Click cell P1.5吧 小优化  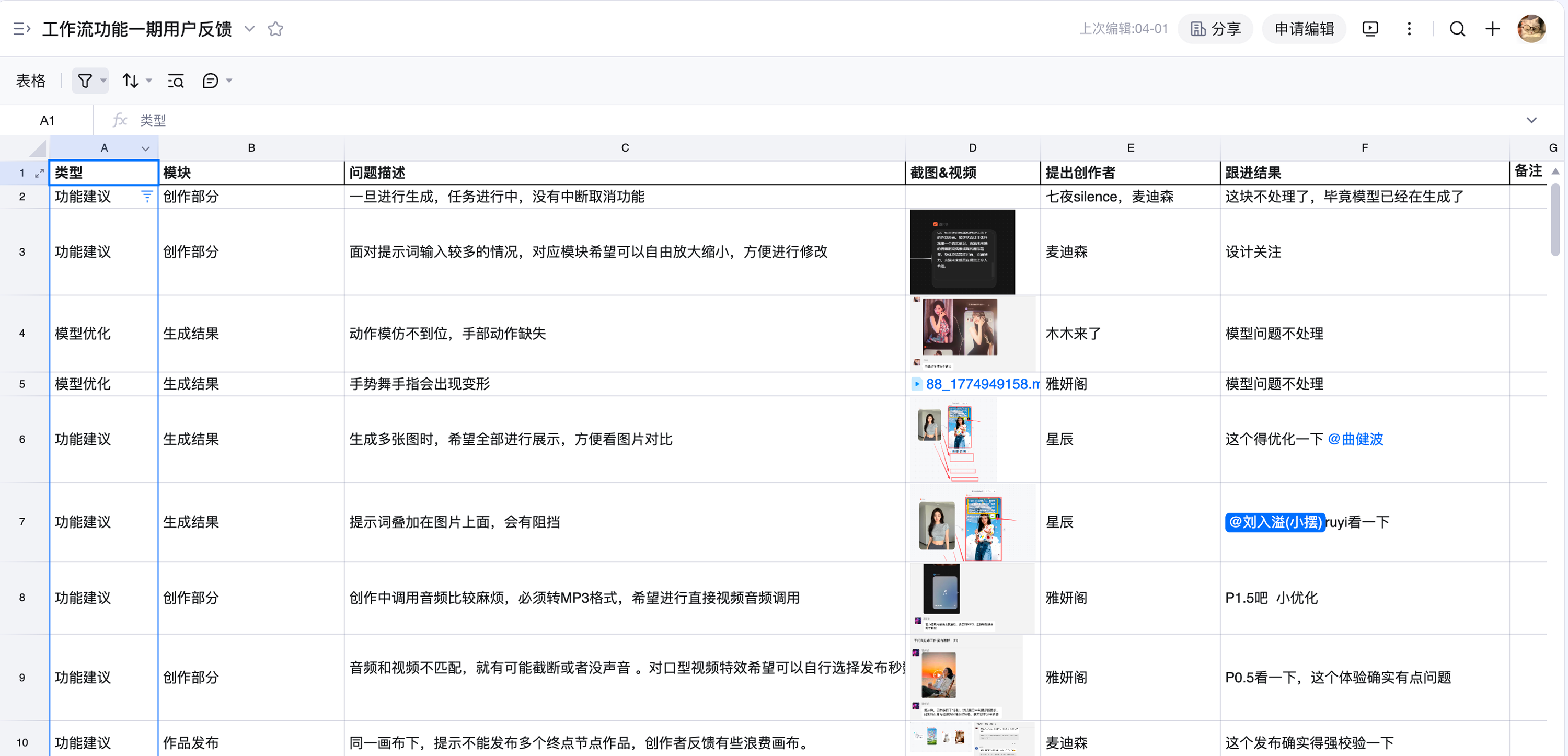tap(1365, 598)
